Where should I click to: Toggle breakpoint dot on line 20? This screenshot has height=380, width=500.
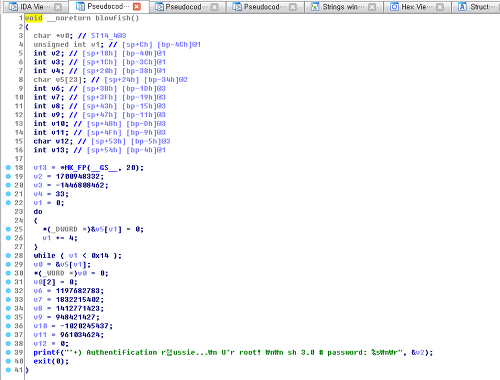tap(8, 185)
